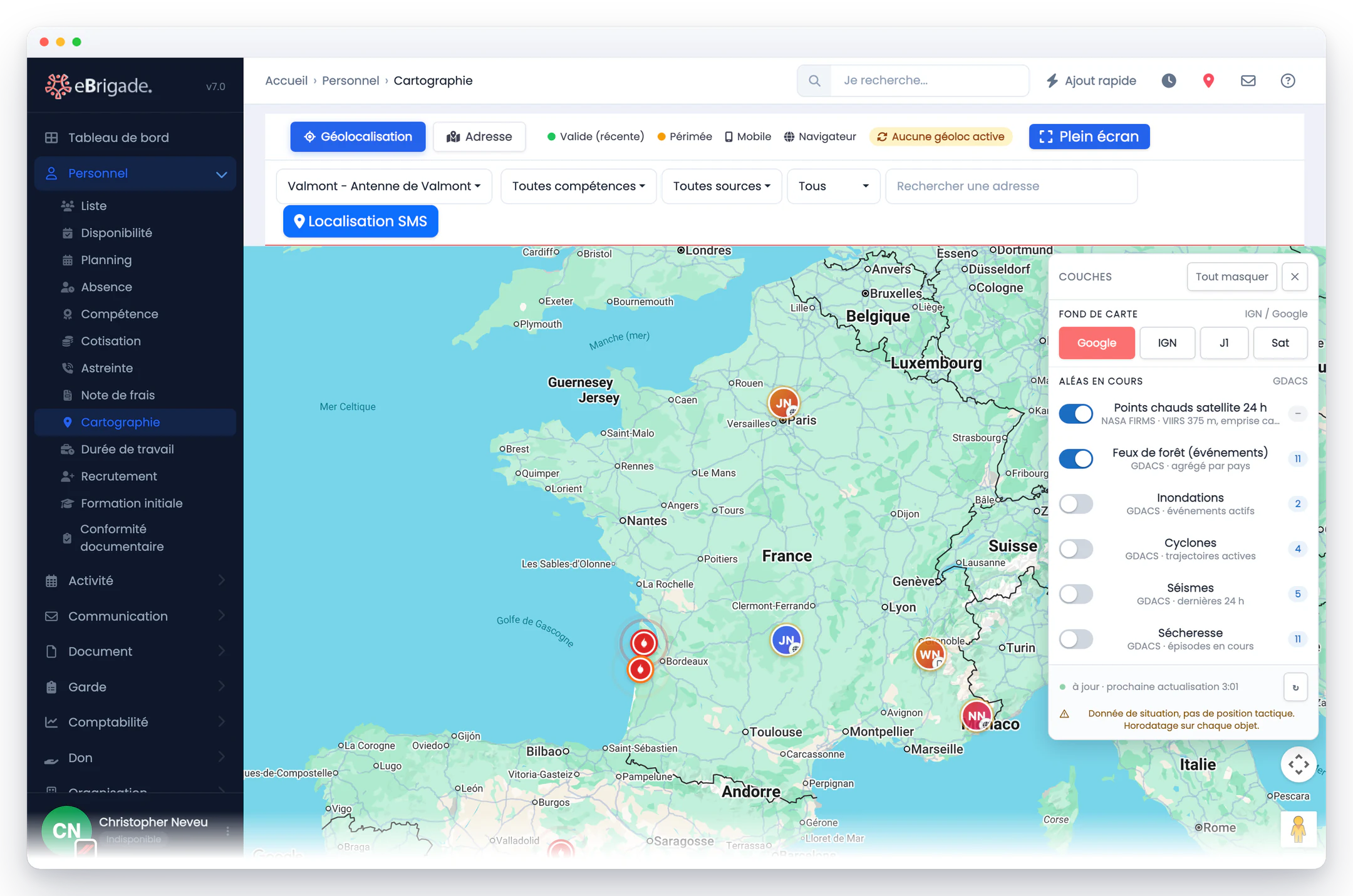Collapse the Personnel section
Screen dimensions: 1353x896
click(135, 173)
